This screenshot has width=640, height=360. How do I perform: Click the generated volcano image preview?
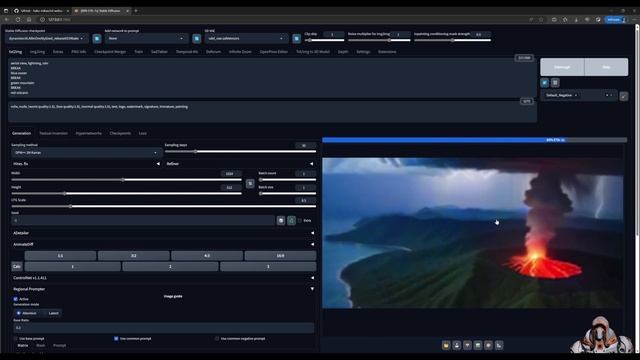click(x=473, y=233)
